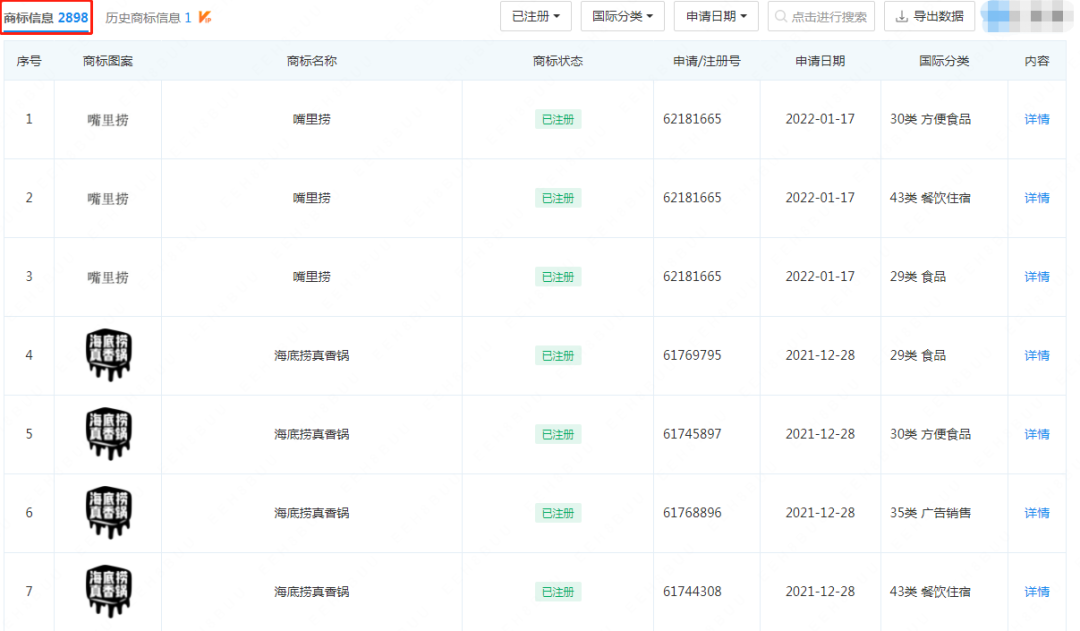Open 详情 for registration 61744308
1080x631 pixels.
click(x=1037, y=592)
